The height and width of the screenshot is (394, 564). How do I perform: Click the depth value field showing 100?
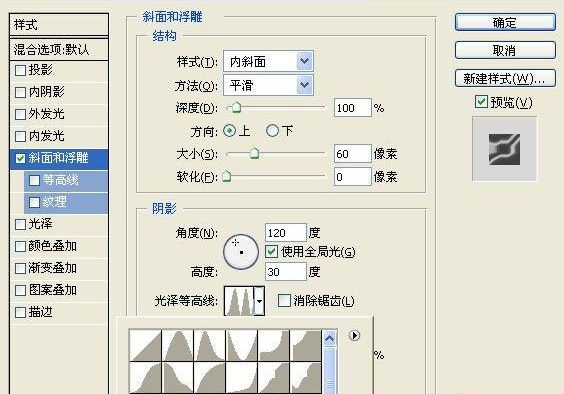pyautogui.click(x=352, y=108)
